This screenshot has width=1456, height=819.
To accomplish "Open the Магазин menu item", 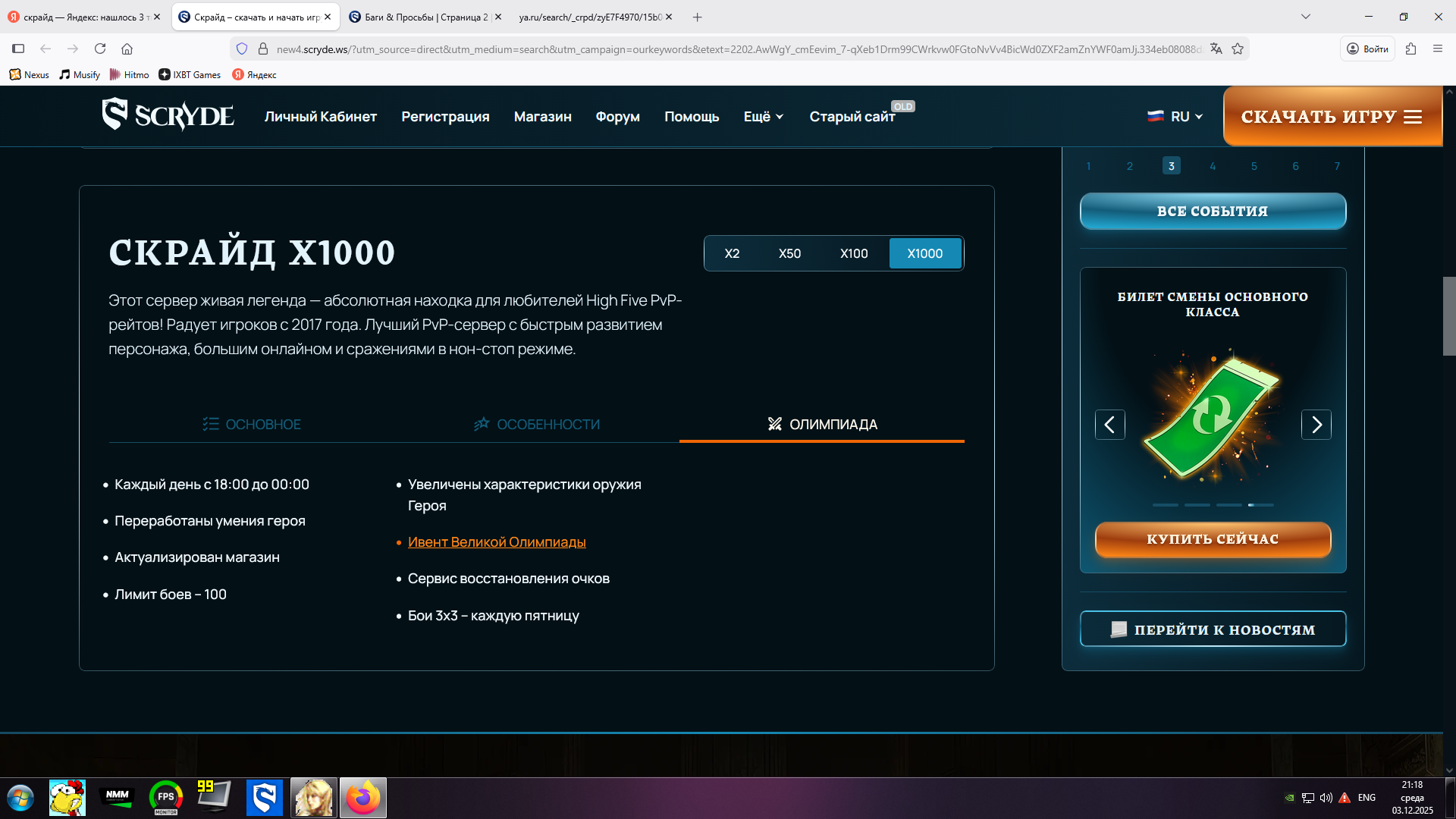I will point(542,117).
